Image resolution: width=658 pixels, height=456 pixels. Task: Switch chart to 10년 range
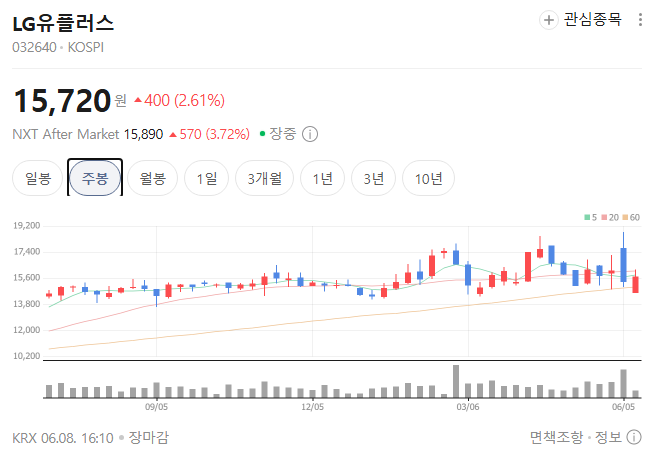[428, 178]
